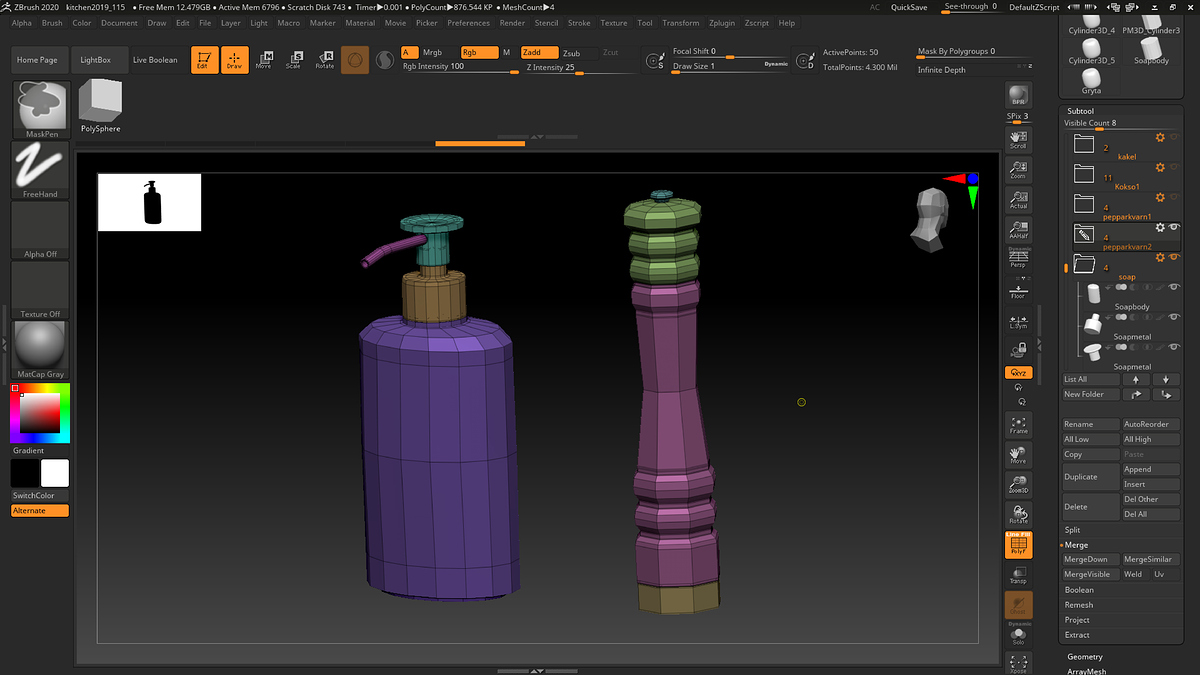Toggle Solo mode

(x=1018, y=635)
